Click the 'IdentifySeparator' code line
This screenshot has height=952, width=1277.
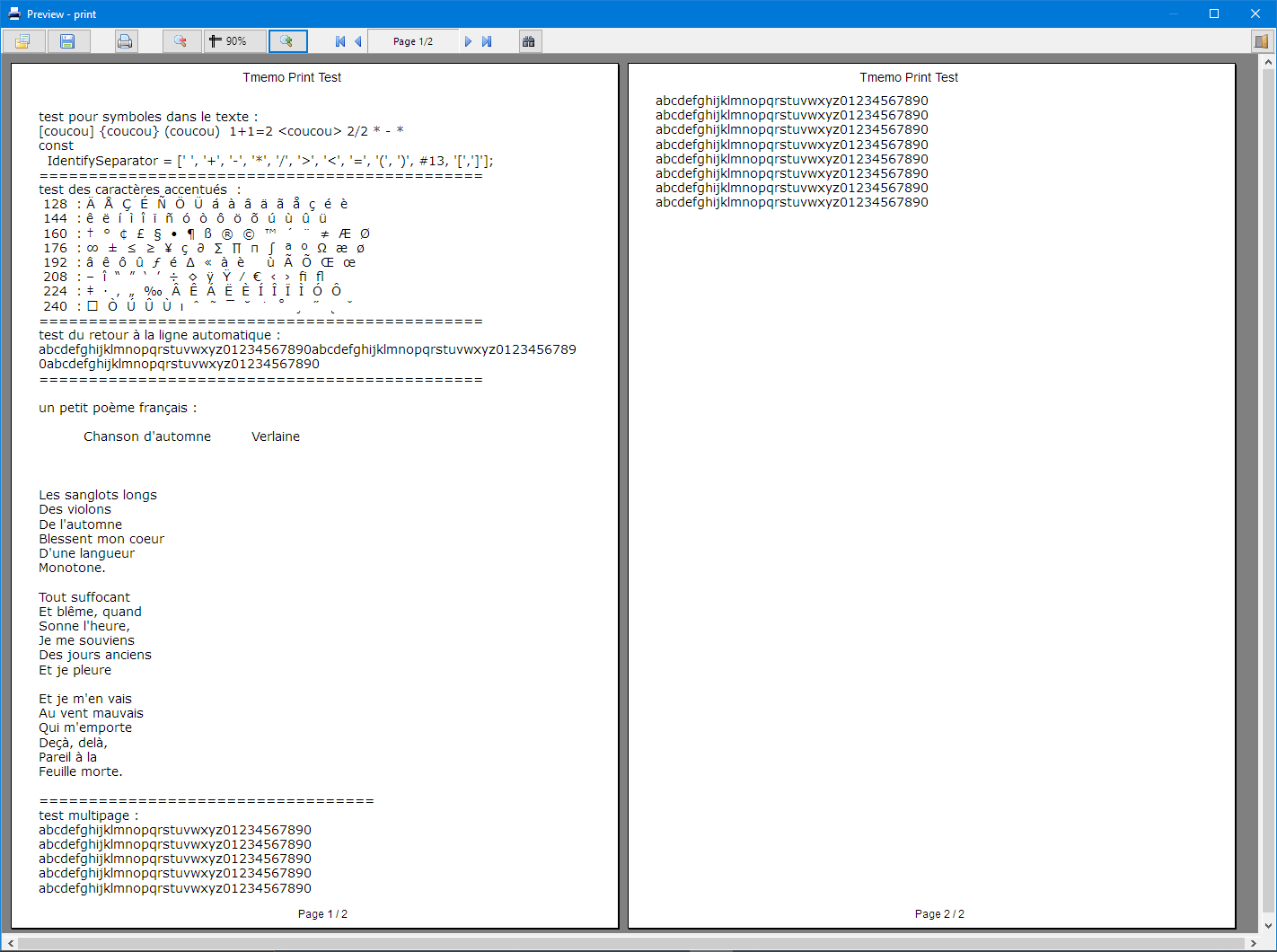pyautogui.click(x=270, y=161)
